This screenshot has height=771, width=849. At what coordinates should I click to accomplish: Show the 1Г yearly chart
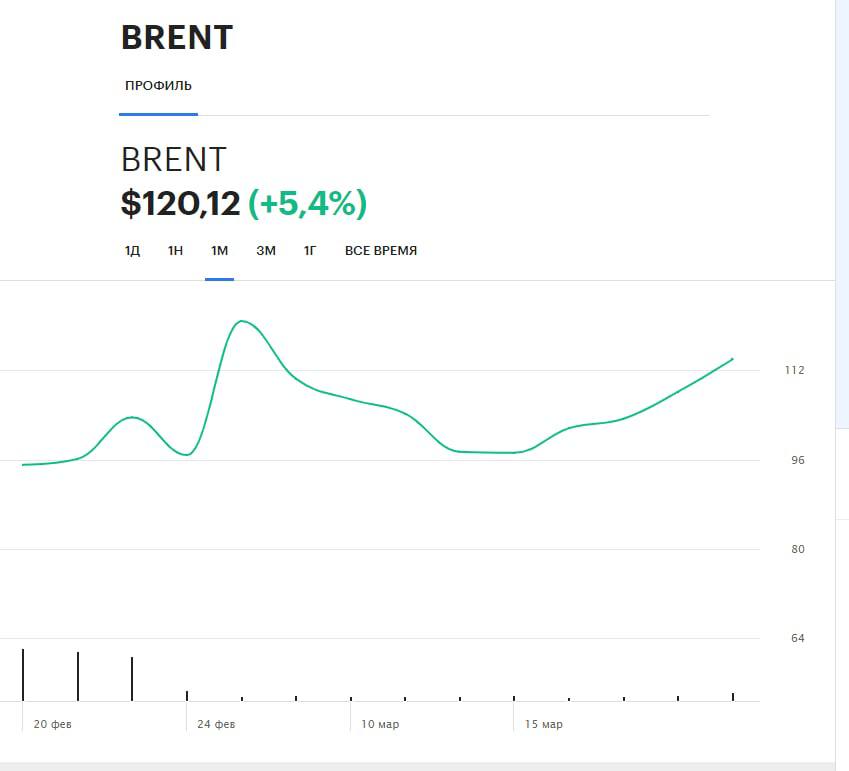coord(310,251)
